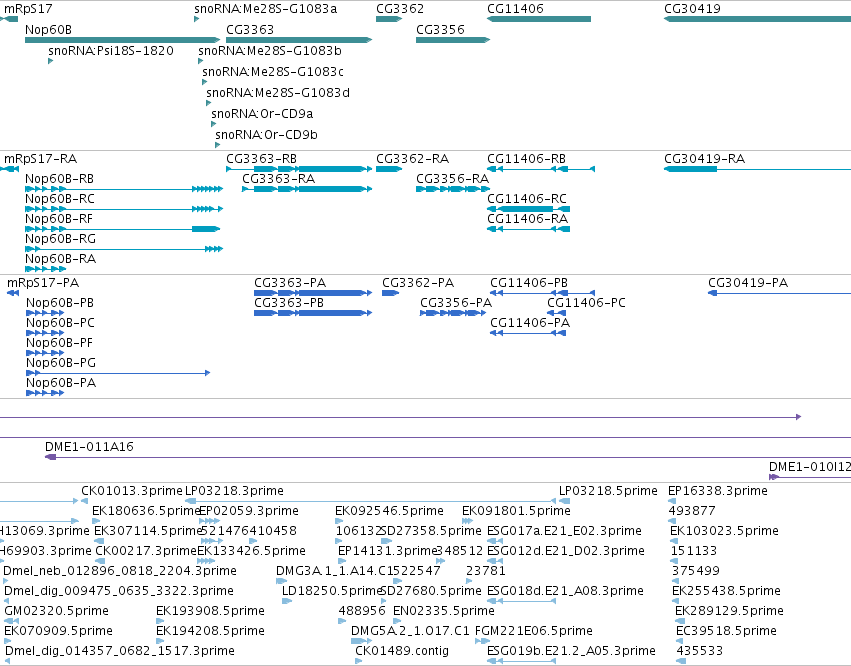Click the CG11406 gene bar
The width and height of the screenshot is (851, 666).
pyautogui.click(x=539, y=19)
